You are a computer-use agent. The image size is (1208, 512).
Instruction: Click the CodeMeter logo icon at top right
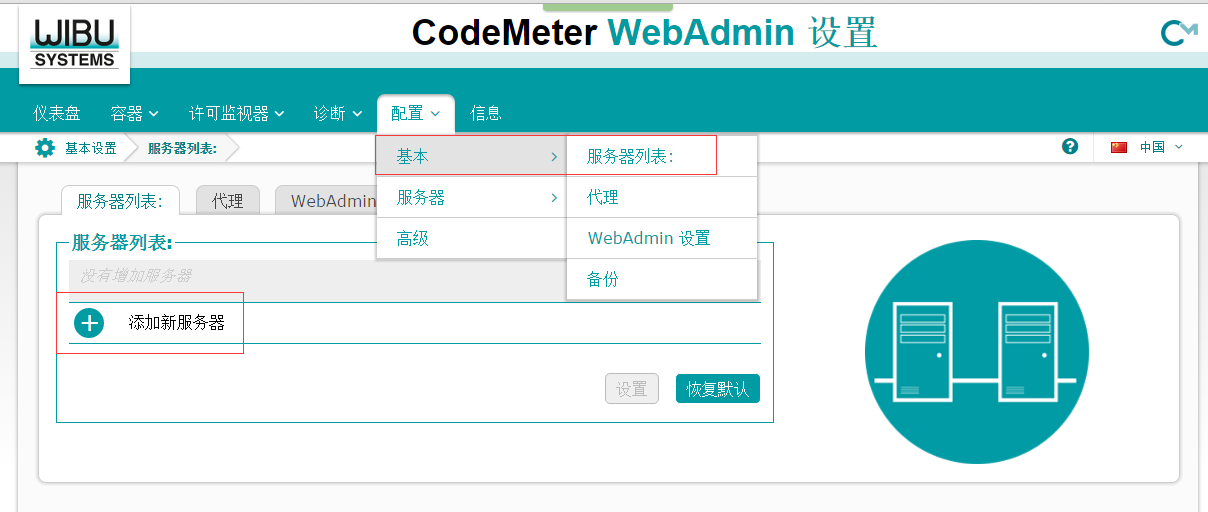coord(1178,34)
